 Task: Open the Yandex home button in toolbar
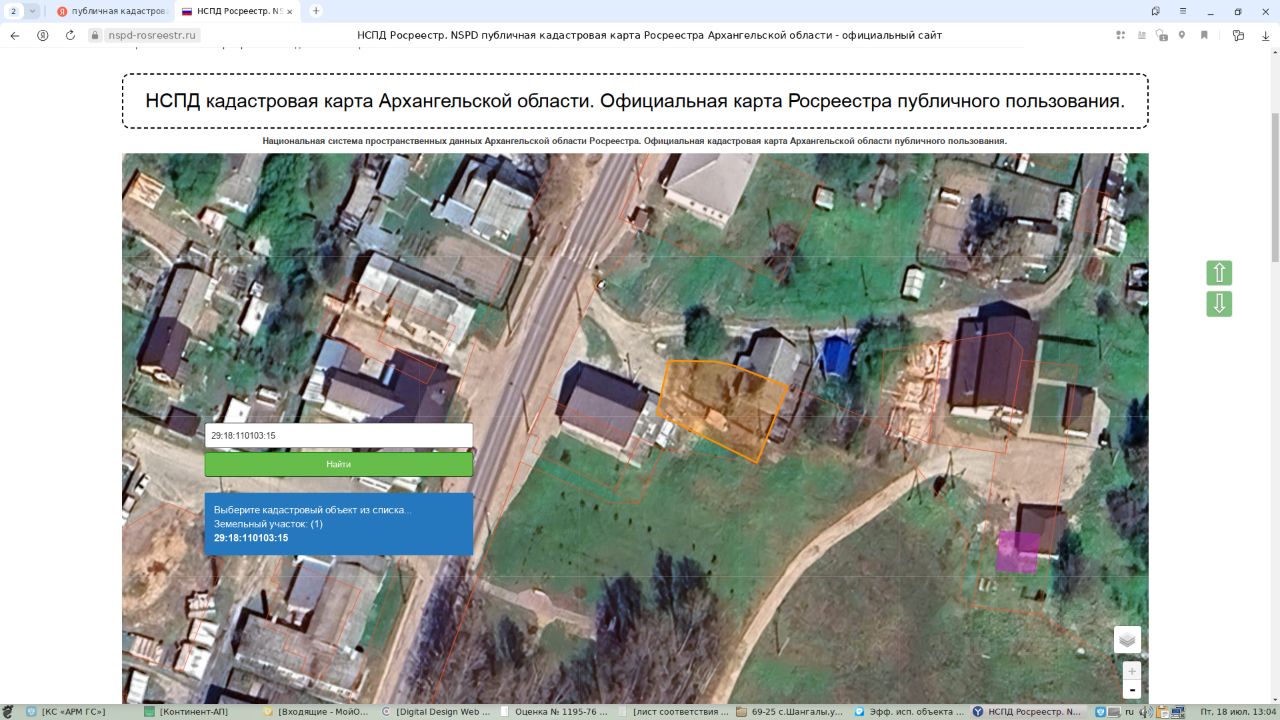42,35
